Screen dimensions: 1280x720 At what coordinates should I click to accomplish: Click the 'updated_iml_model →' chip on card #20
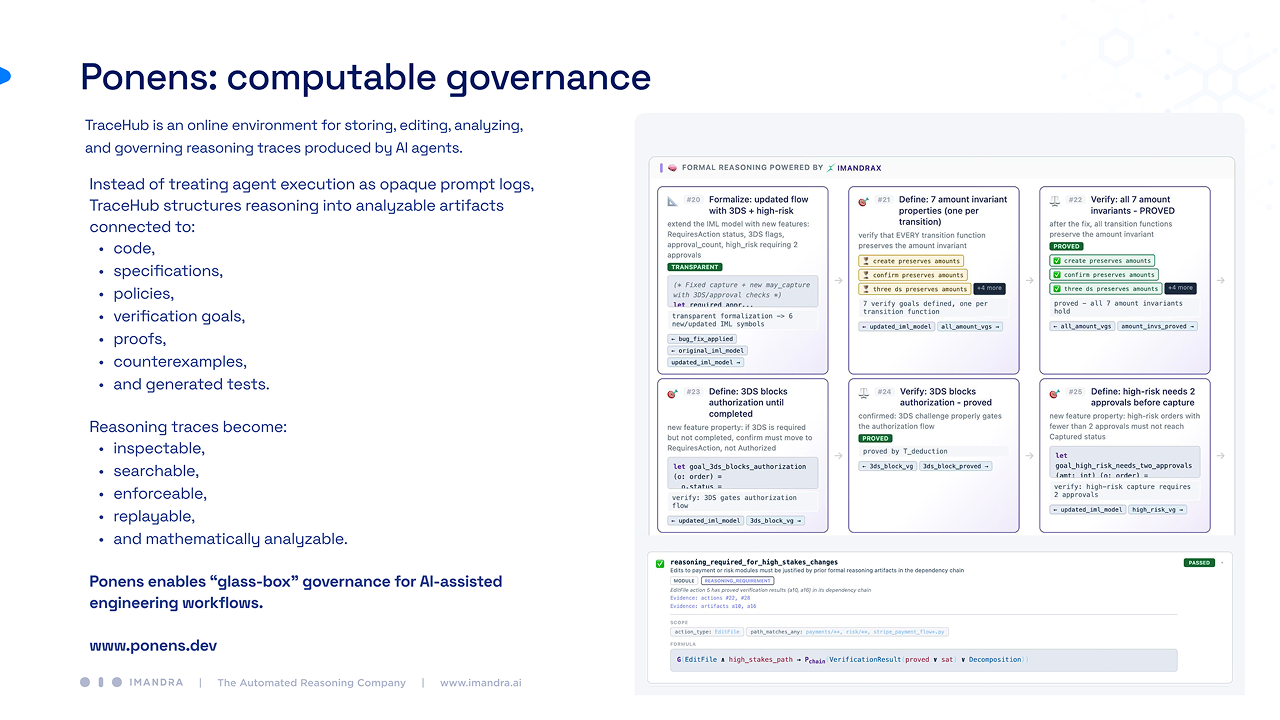700,362
